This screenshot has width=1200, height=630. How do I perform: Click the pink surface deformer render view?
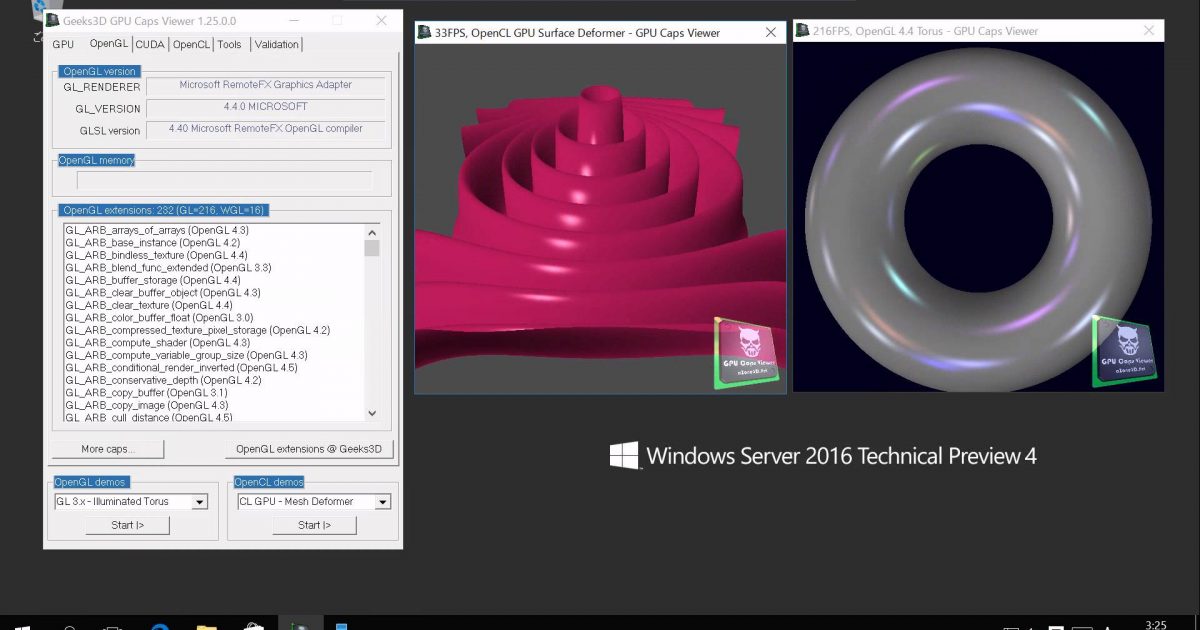click(x=600, y=219)
